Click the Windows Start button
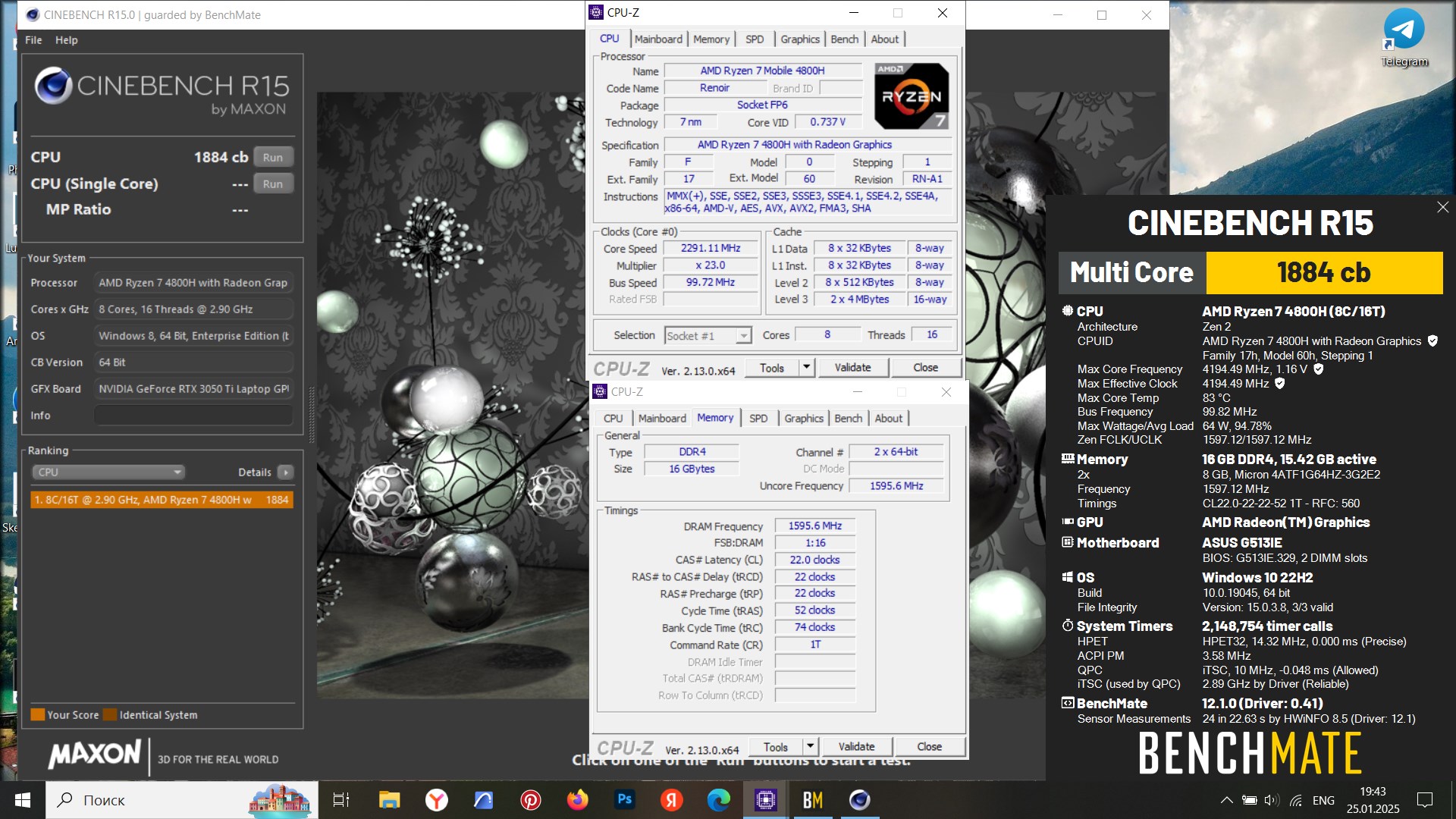1456x819 pixels. [23, 800]
